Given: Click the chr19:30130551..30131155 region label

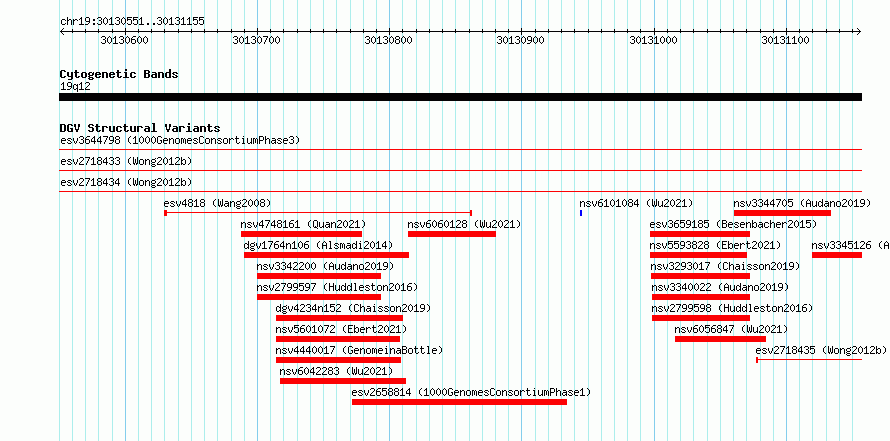Looking at the screenshot, I should tap(132, 22).
